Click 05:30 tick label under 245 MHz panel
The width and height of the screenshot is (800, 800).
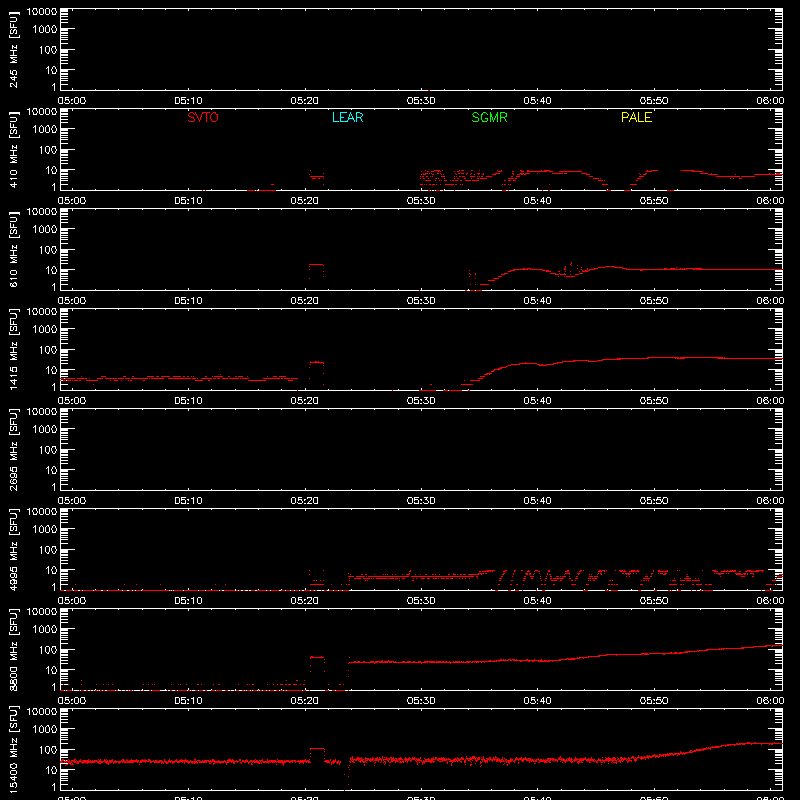(x=421, y=101)
